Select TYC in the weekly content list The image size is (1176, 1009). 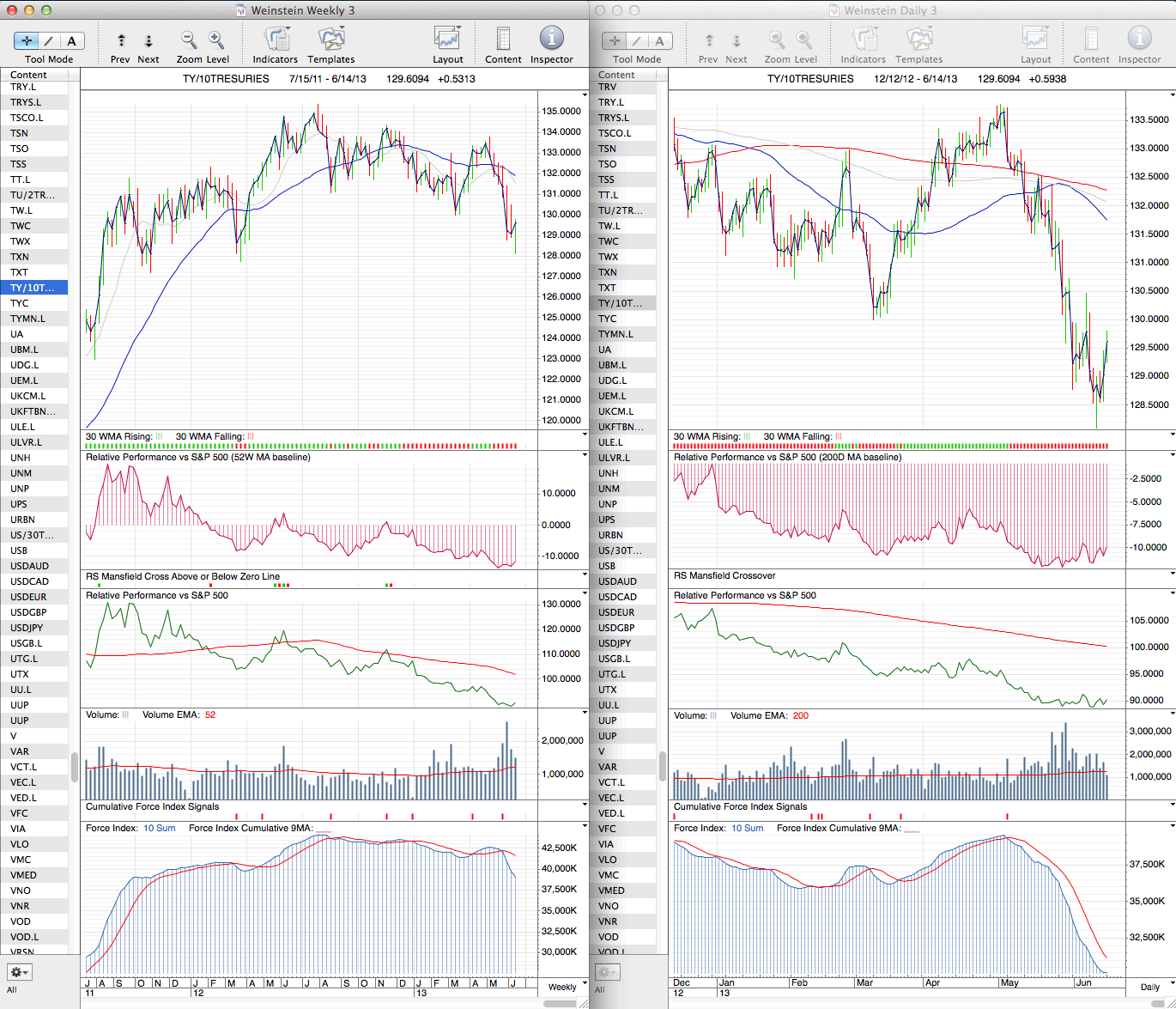pos(20,303)
